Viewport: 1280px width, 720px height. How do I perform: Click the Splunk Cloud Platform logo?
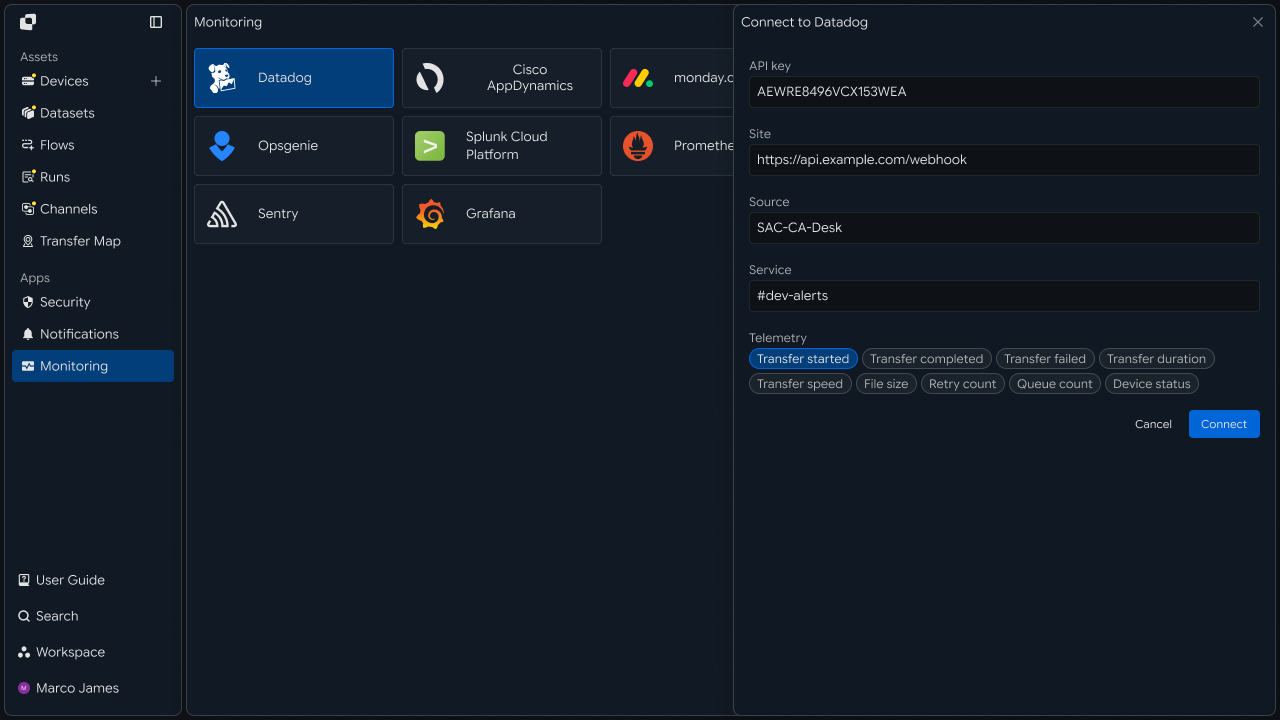click(x=430, y=146)
